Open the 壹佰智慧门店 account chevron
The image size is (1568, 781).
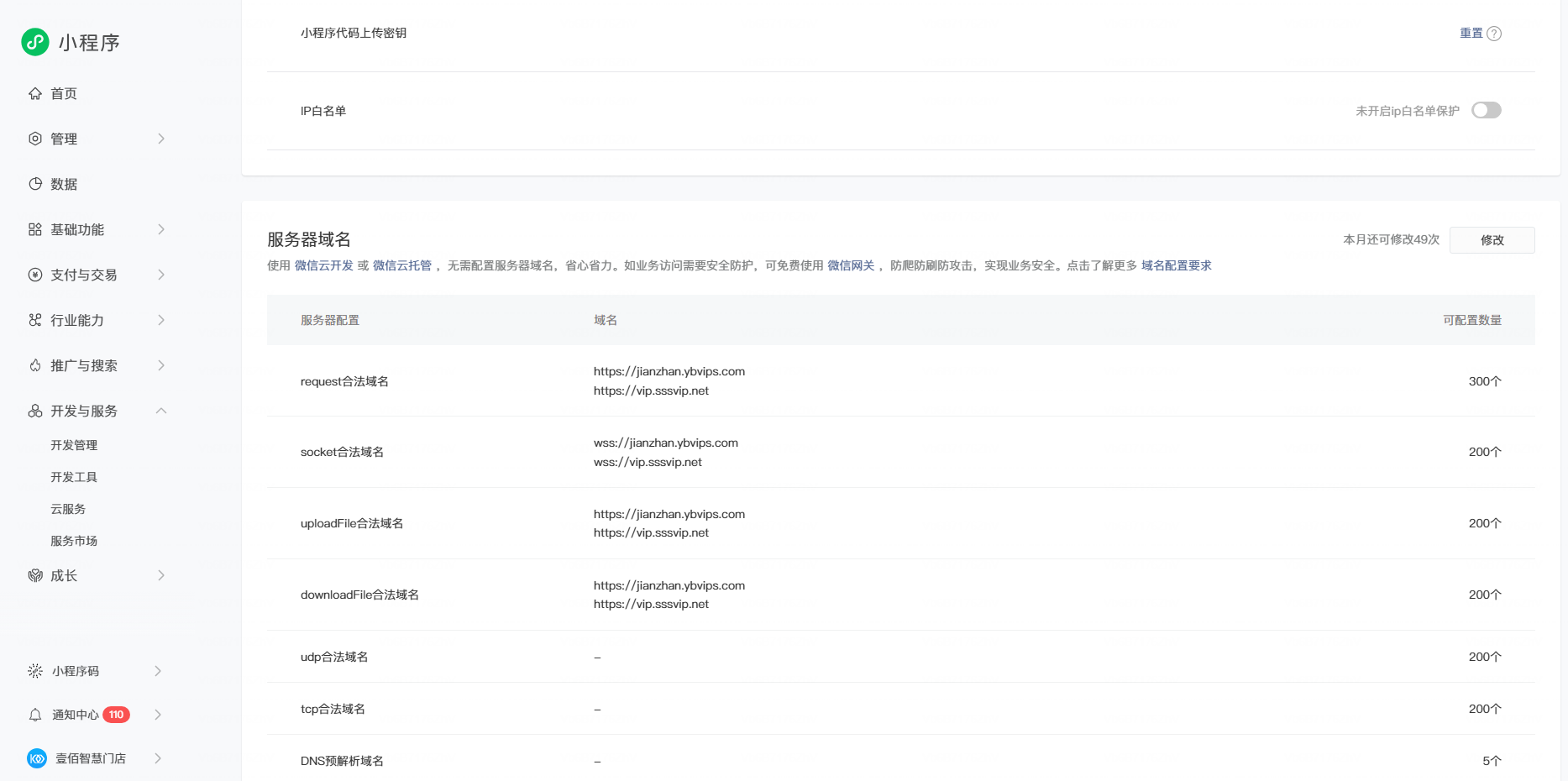[x=158, y=758]
